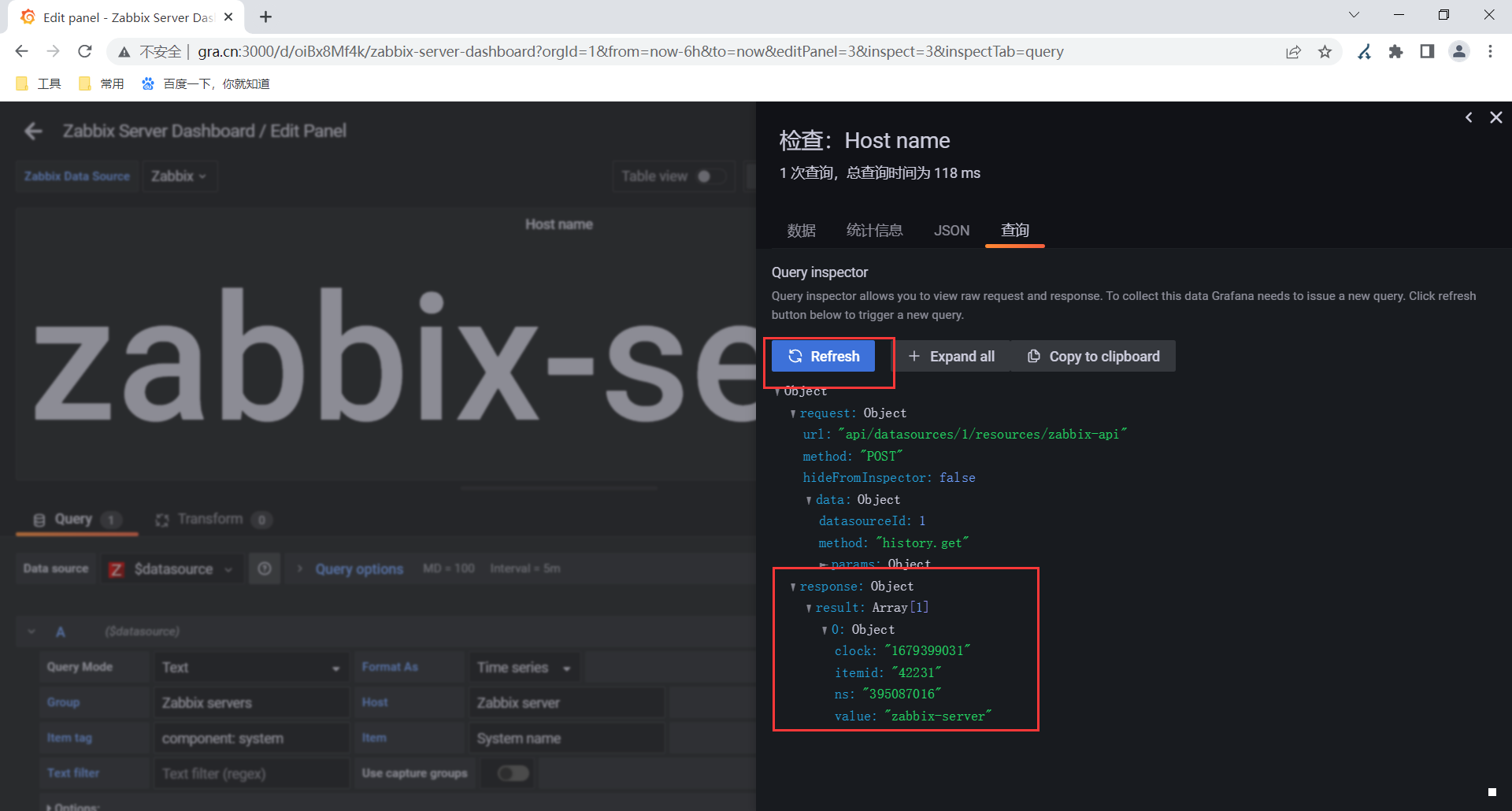Click the browser back button
Image resolution: width=1512 pixels, height=811 pixels.
click(21, 51)
